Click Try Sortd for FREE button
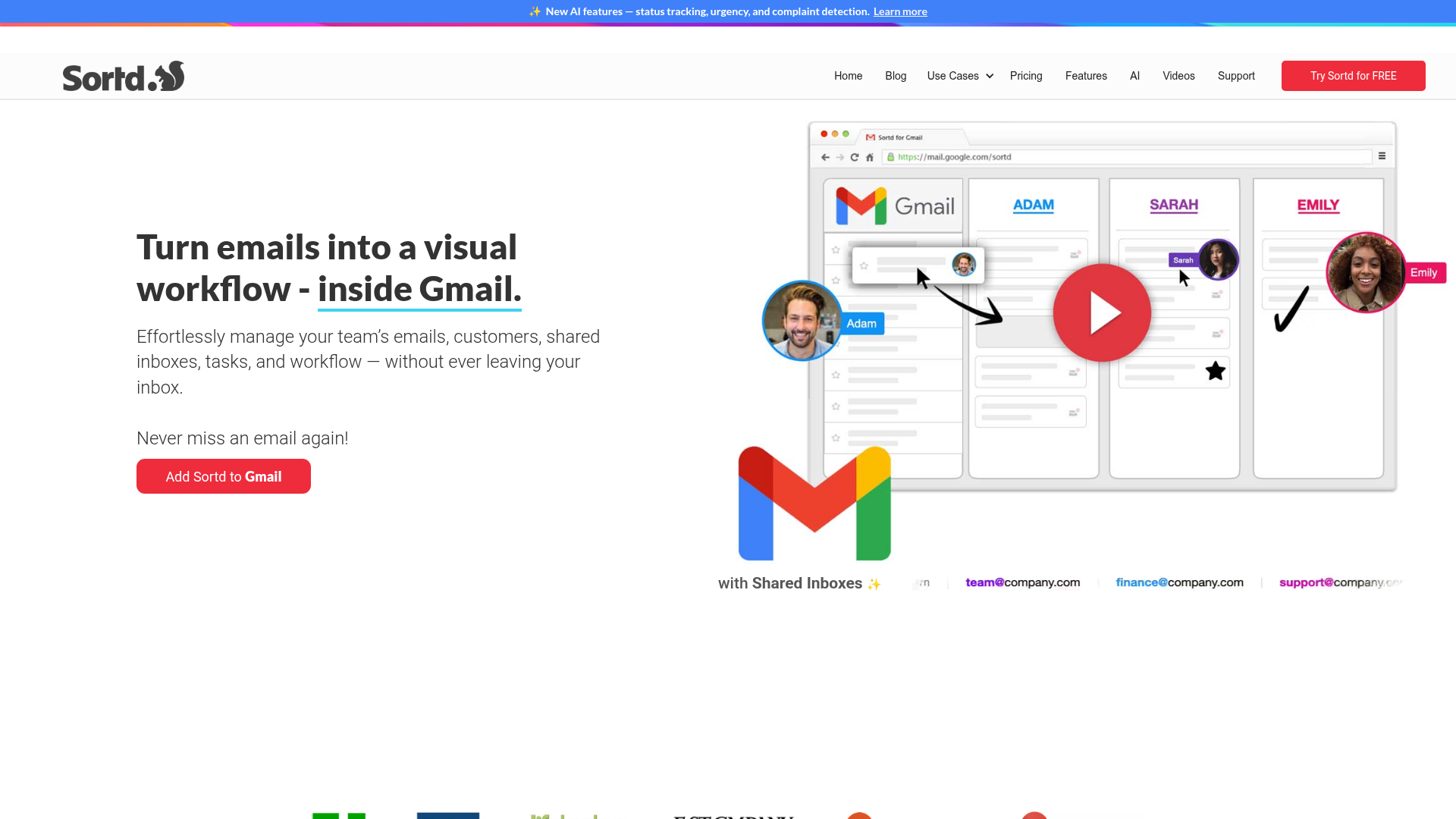The image size is (1456, 819). (1353, 76)
